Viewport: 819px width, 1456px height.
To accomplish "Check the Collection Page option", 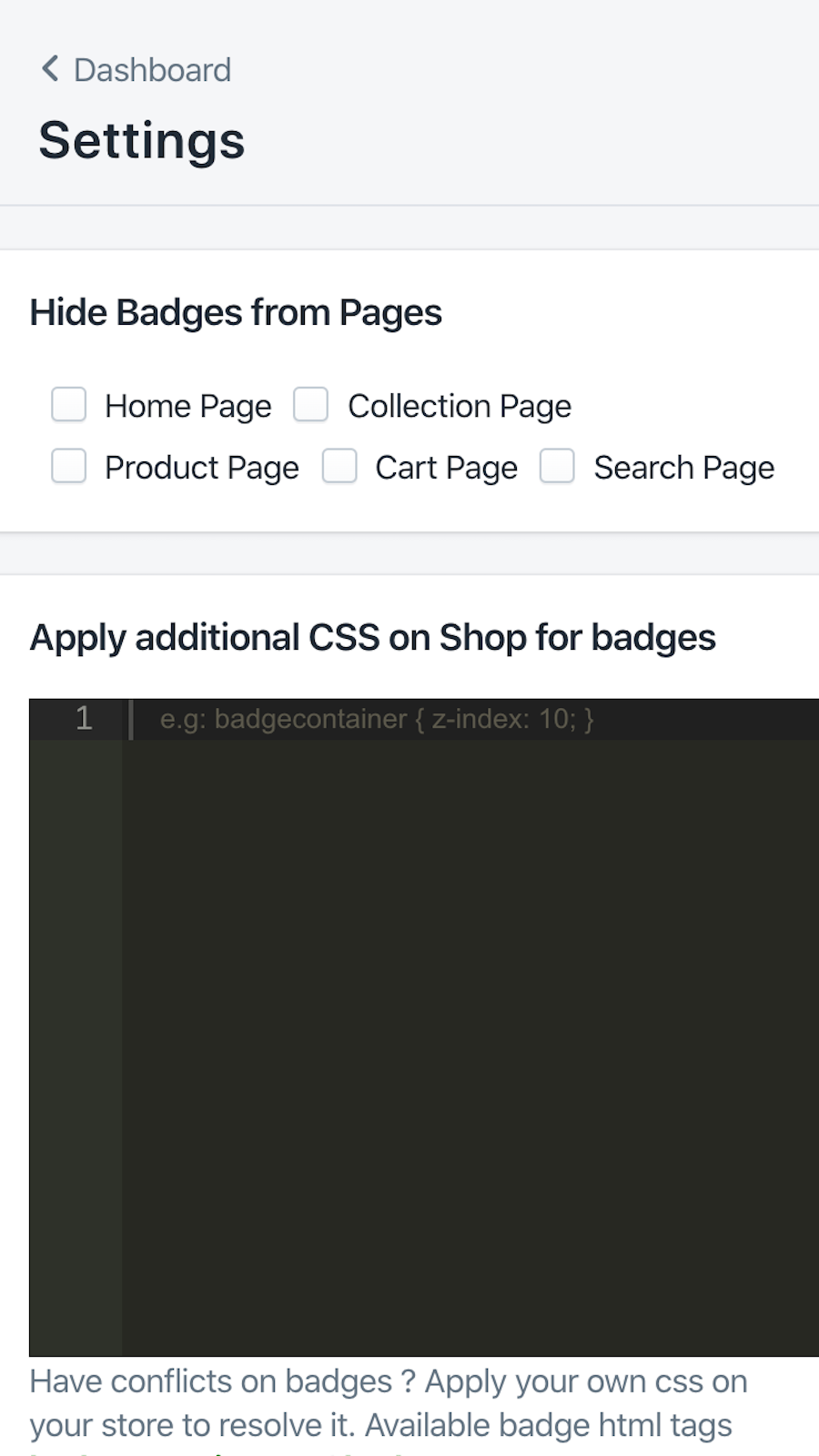I will [311, 405].
